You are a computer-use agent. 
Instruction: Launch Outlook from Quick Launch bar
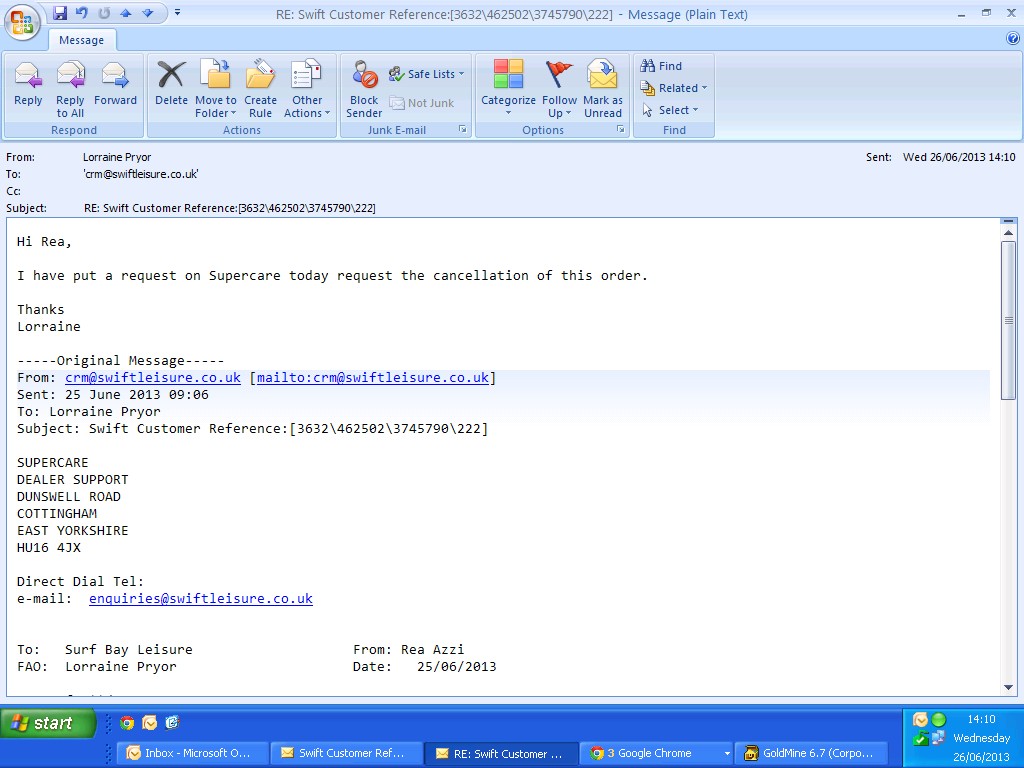click(150, 722)
